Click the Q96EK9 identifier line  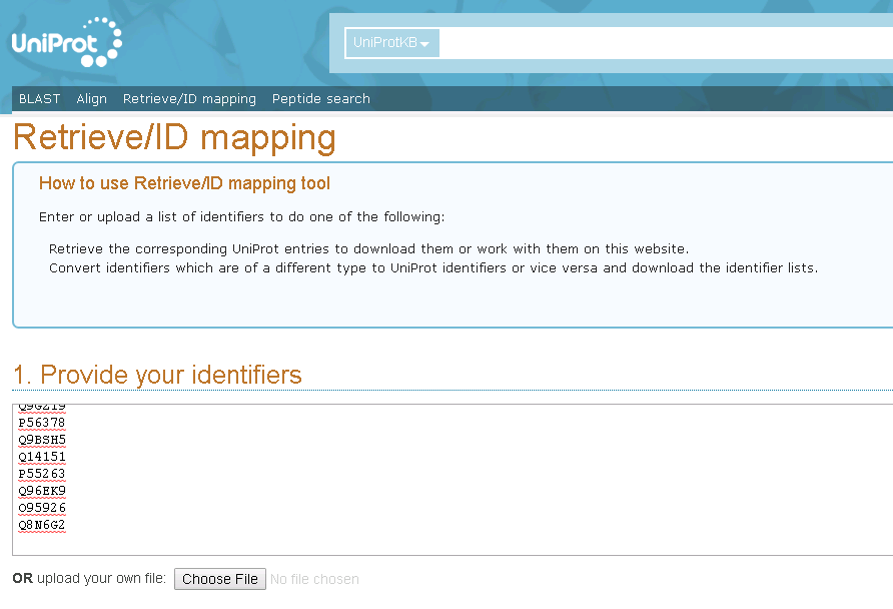42,491
